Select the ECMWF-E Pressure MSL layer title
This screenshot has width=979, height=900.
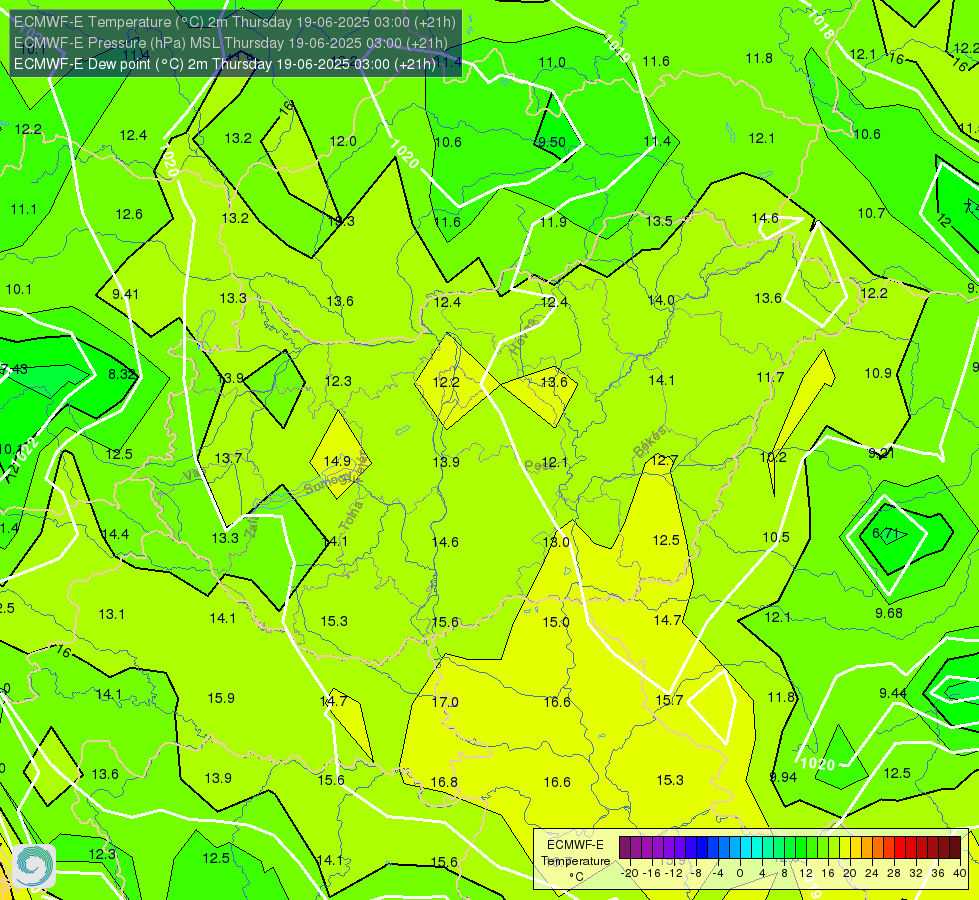click(x=230, y=43)
